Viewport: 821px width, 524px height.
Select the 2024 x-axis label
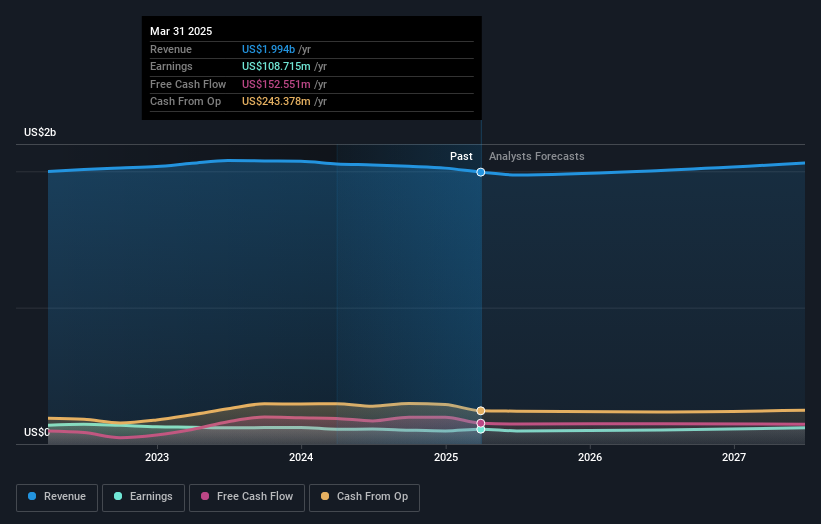[x=301, y=457]
